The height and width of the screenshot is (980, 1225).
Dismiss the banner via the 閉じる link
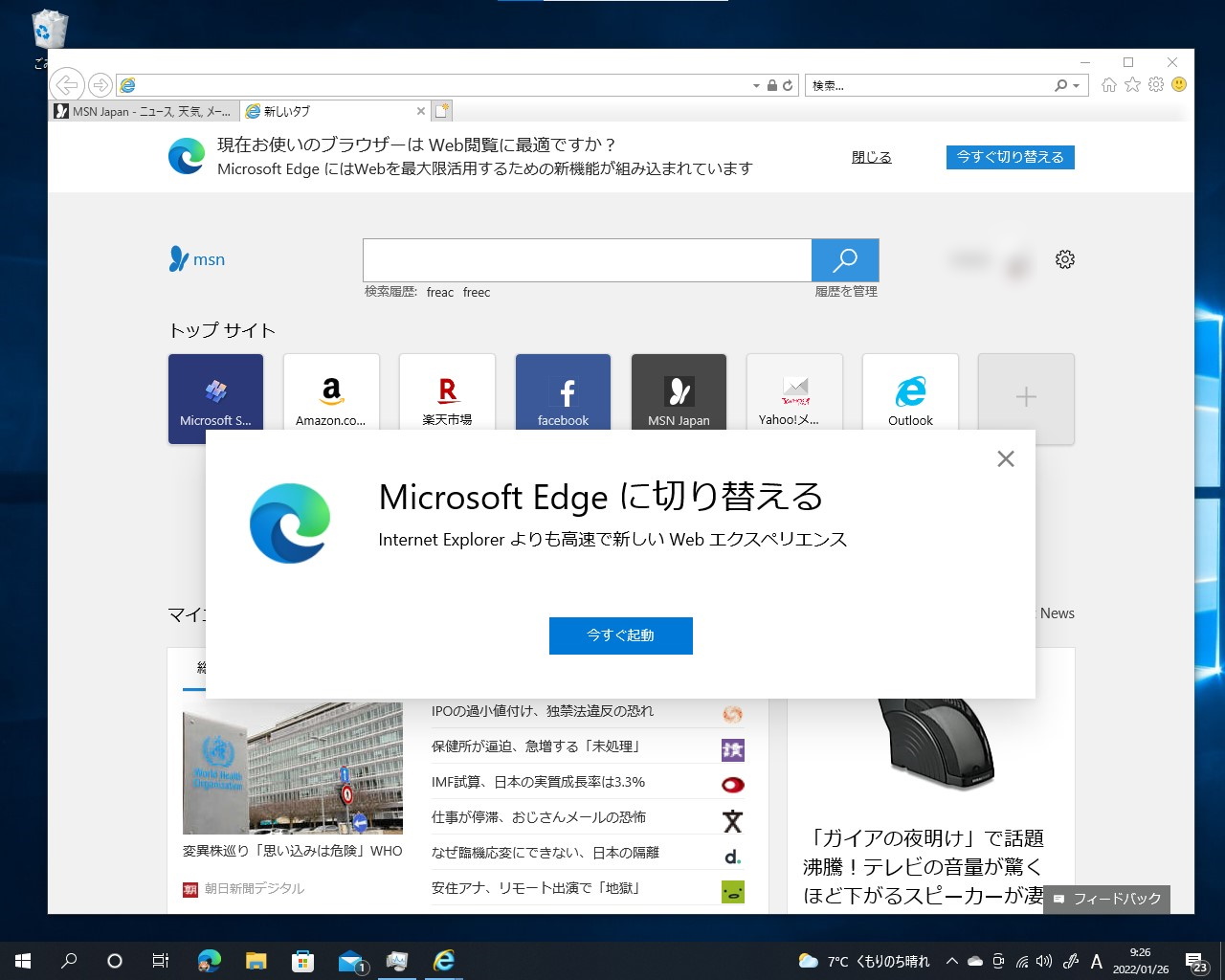click(x=870, y=157)
